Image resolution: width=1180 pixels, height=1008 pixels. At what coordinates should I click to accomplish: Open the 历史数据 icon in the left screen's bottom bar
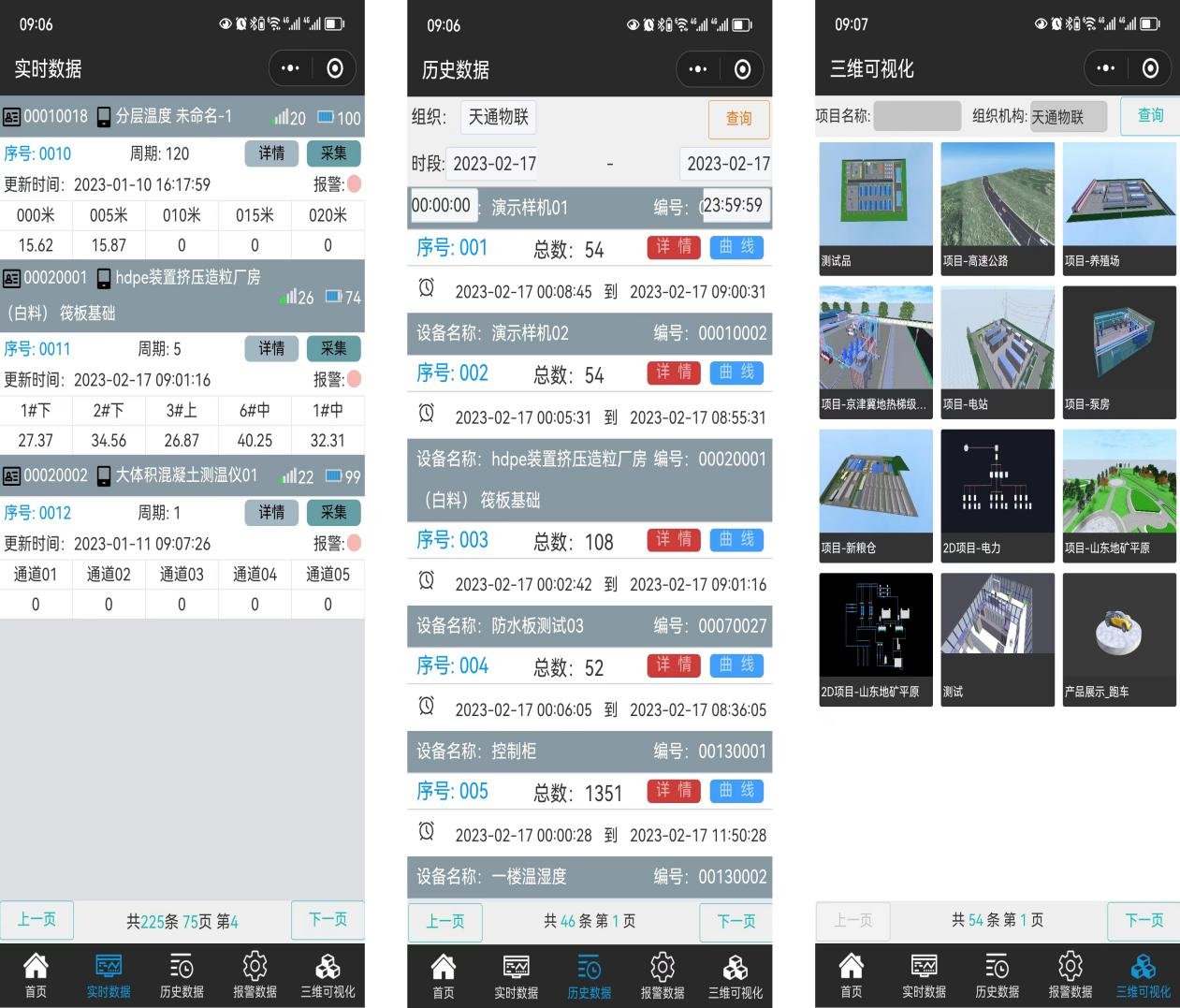[x=182, y=966]
